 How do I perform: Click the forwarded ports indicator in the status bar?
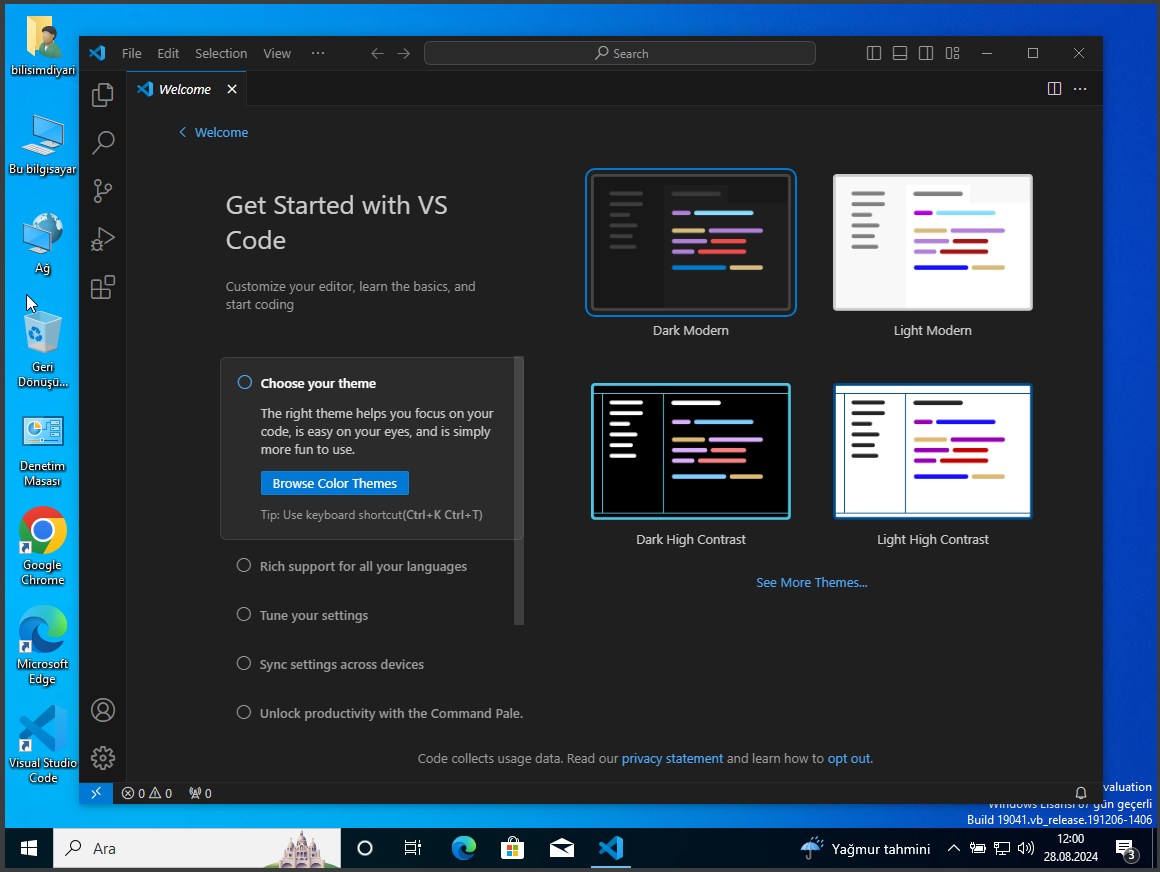point(200,793)
